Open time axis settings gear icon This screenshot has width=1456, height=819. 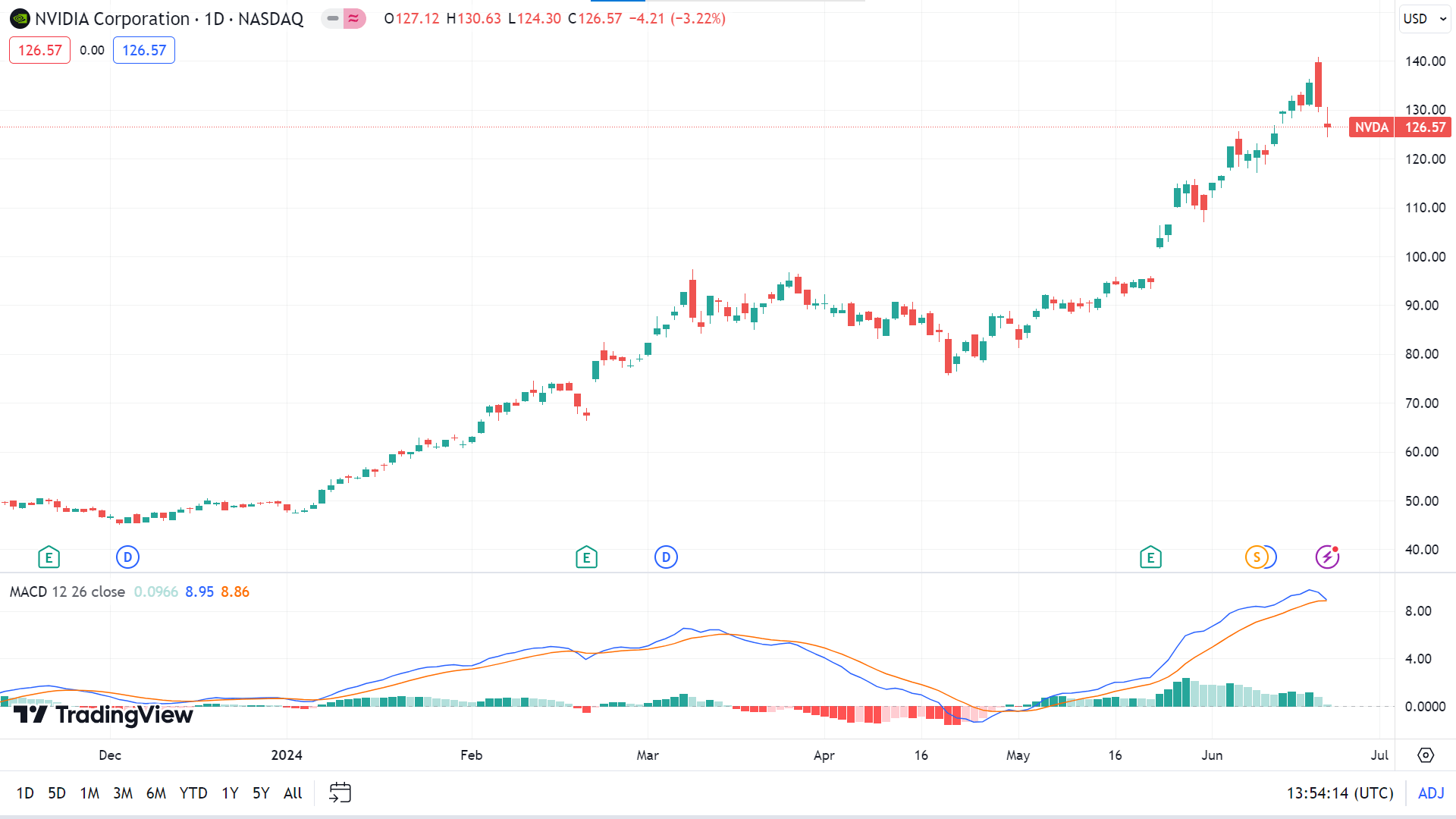[x=1426, y=755]
